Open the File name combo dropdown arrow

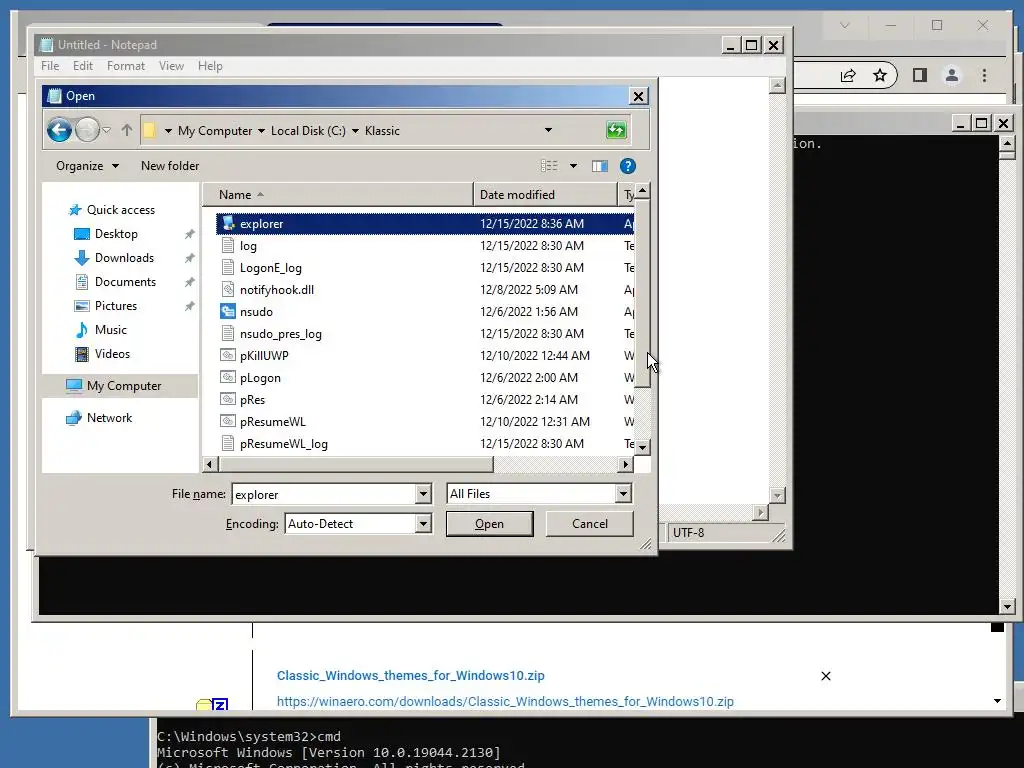coord(423,494)
